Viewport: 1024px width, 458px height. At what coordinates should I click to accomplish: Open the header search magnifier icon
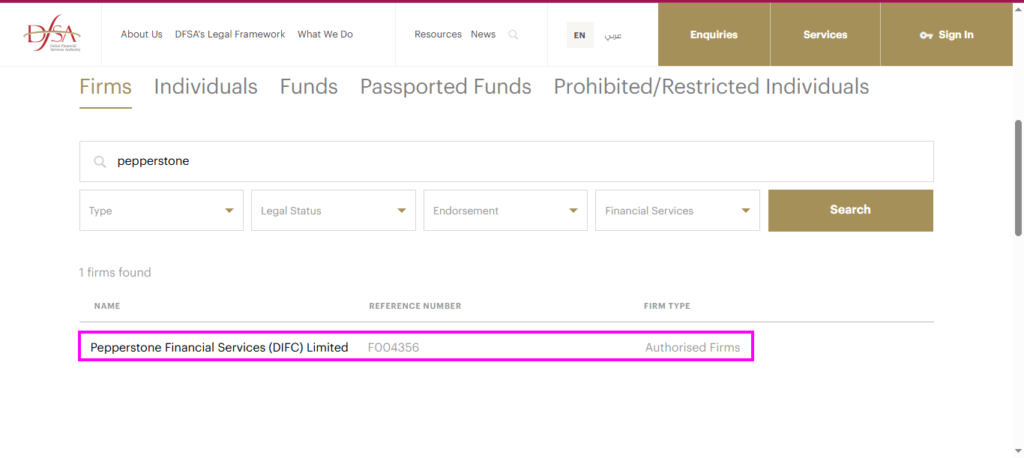[513, 35]
